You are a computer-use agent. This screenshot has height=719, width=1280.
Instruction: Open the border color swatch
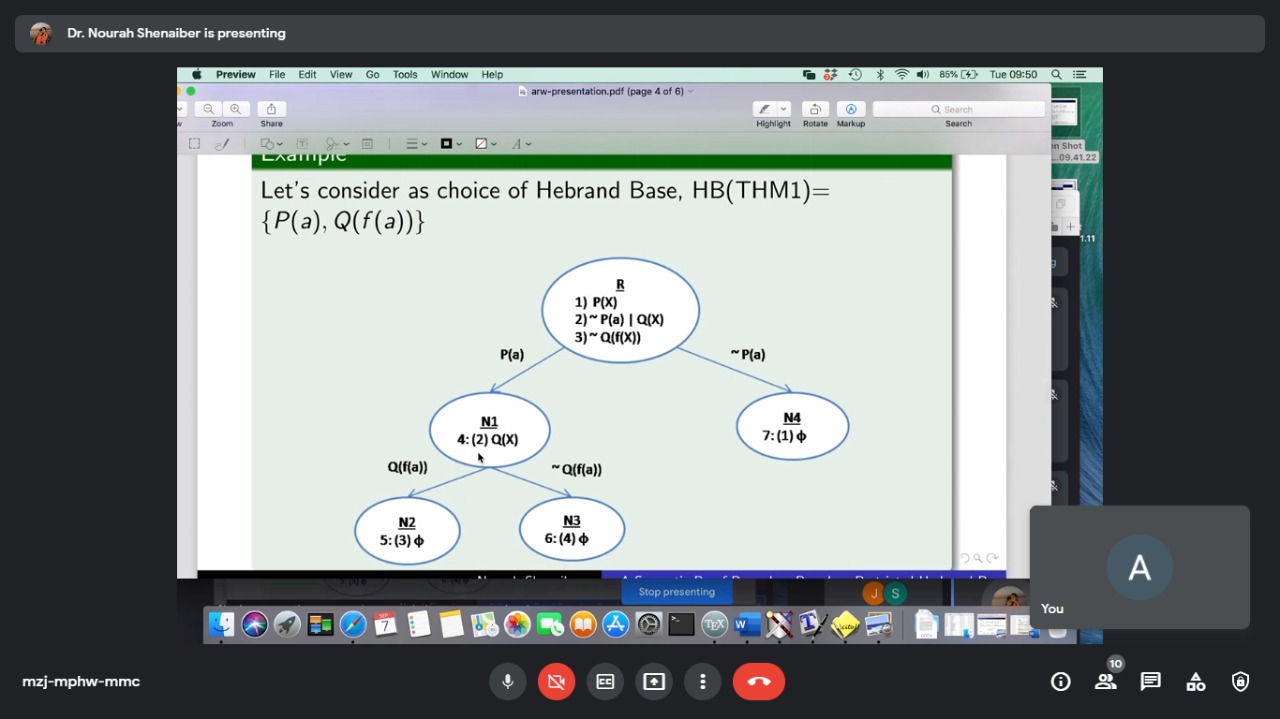[451, 144]
